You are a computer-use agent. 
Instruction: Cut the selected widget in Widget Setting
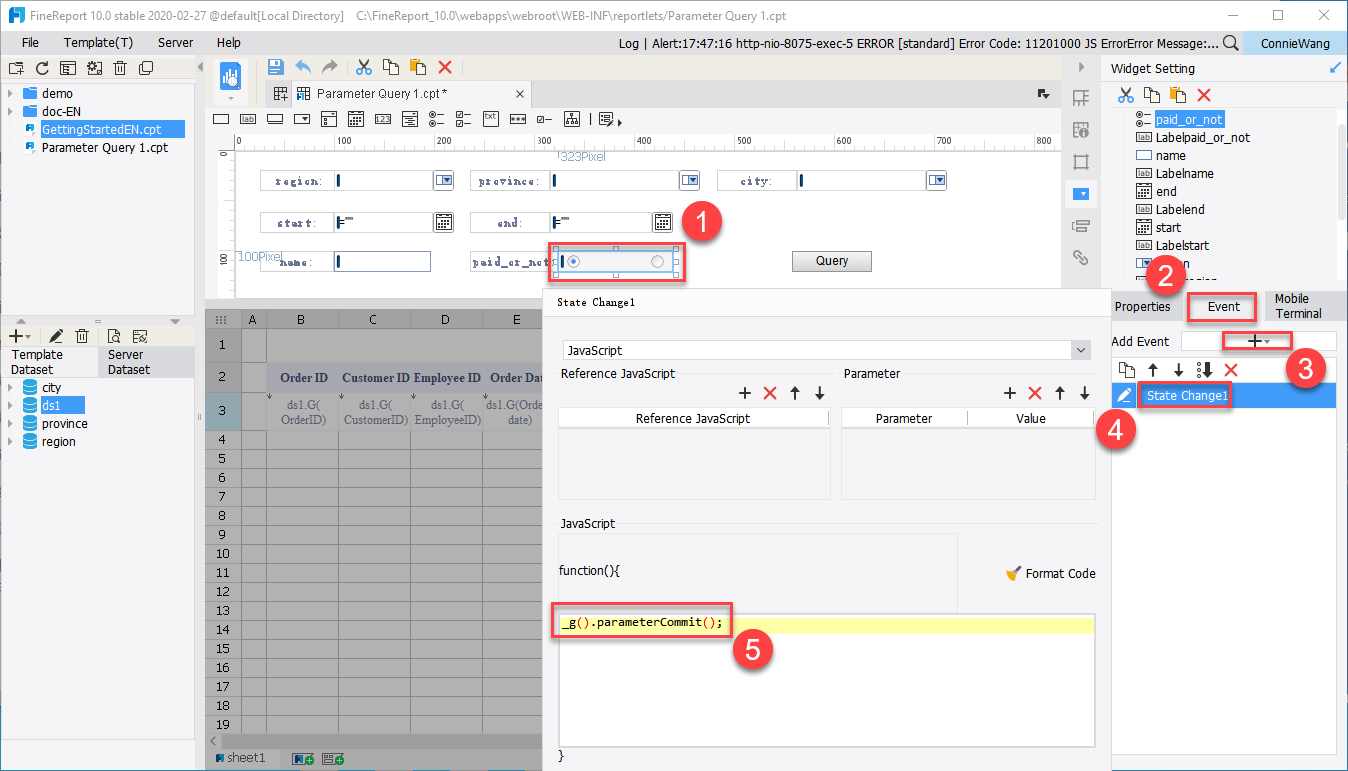[x=1125, y=94]
